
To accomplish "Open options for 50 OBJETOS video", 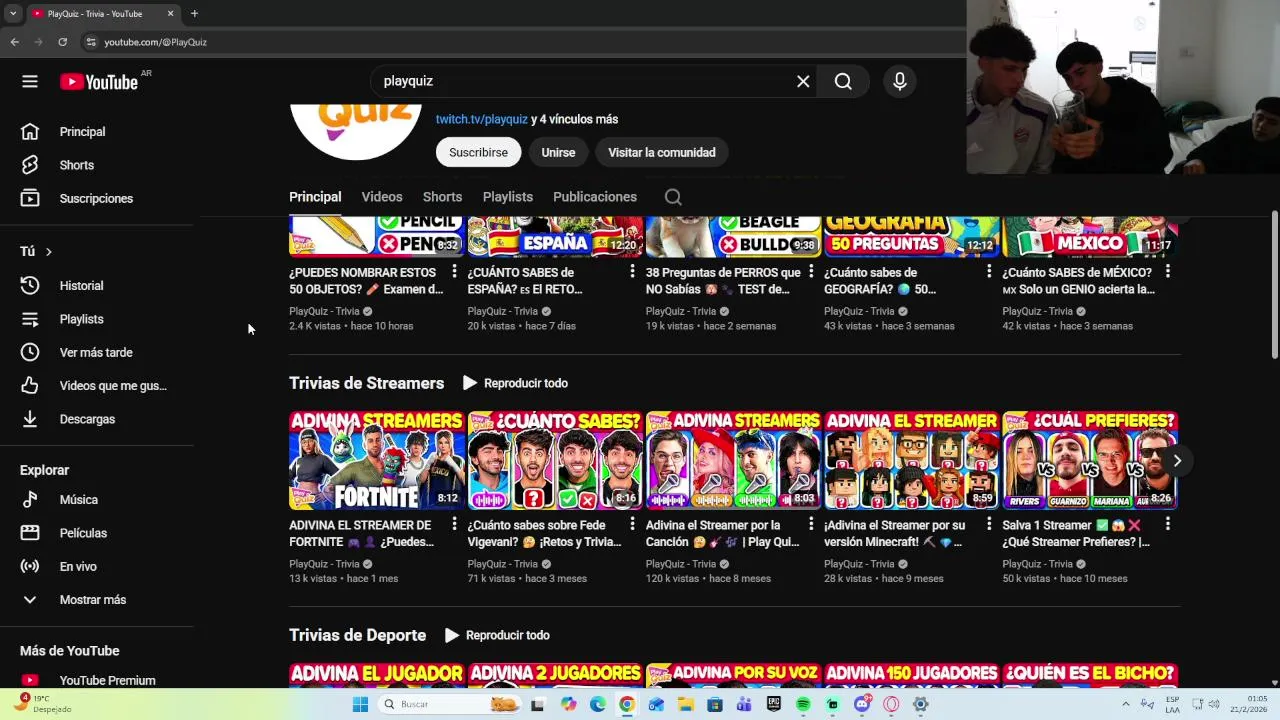I will click(x=454, y=272).
